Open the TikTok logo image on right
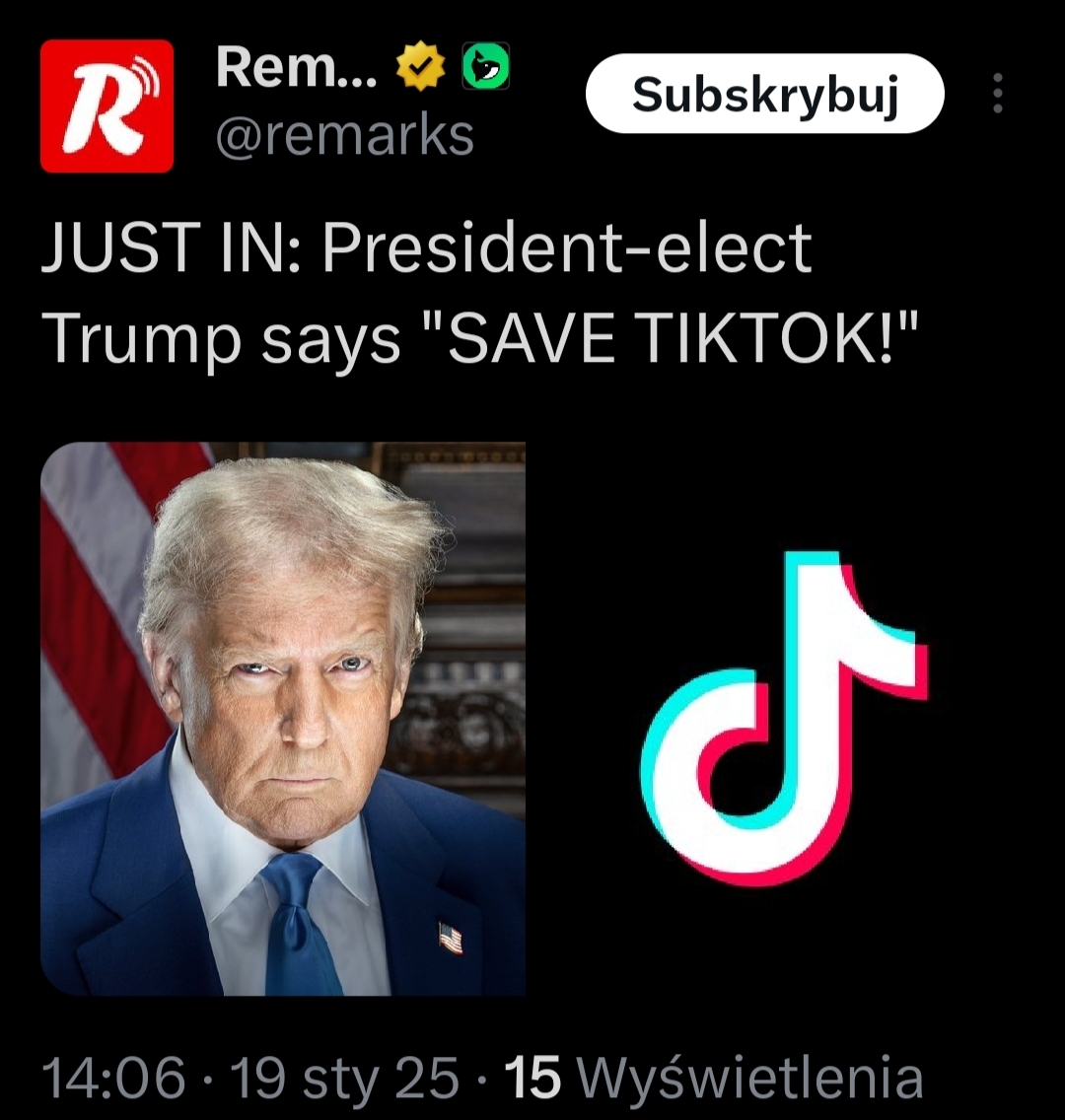Image resolution: width=1065 pixels, height=1120 pixels. point(783,719)
